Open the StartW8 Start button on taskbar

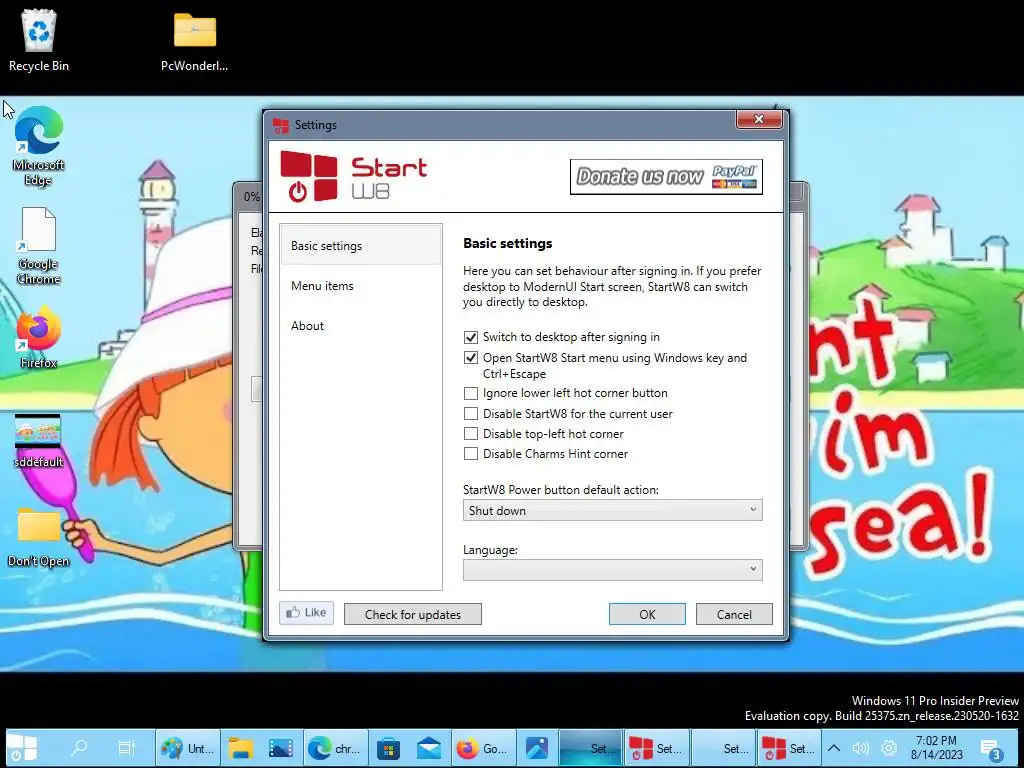point(22,748)
